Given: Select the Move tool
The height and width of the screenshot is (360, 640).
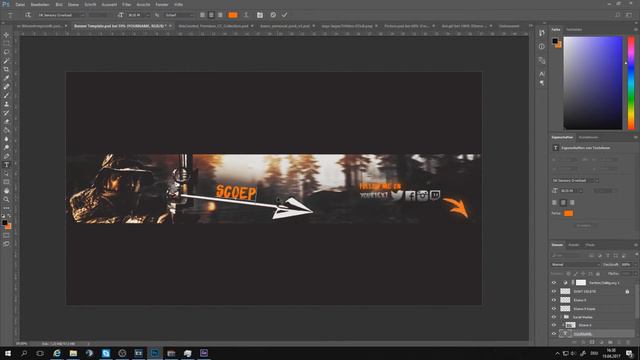Looking at the screenshot, I should pyautogui.click(x=6, y=35).
